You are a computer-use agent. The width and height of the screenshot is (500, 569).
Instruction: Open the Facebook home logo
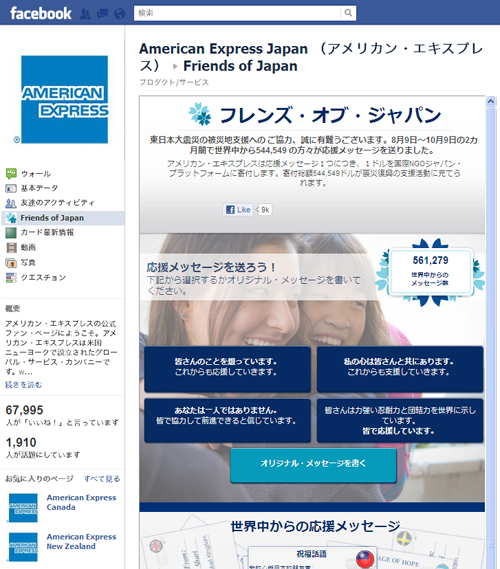(x=41, y=13)
